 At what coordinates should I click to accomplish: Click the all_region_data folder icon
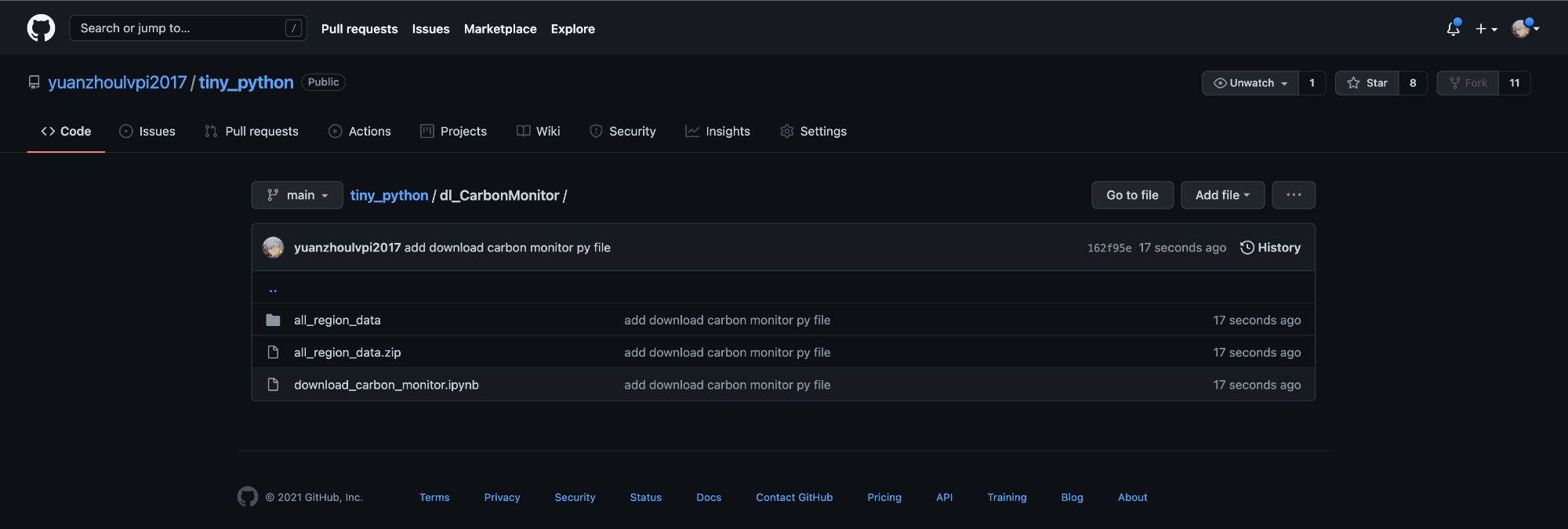(x=273, y=320)
